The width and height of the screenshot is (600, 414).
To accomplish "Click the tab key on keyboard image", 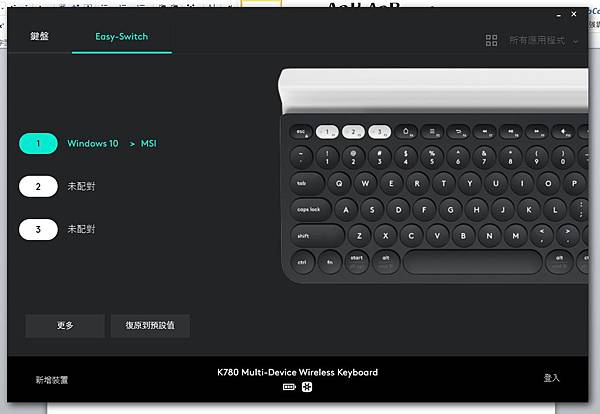I will (x=307, y=183).
